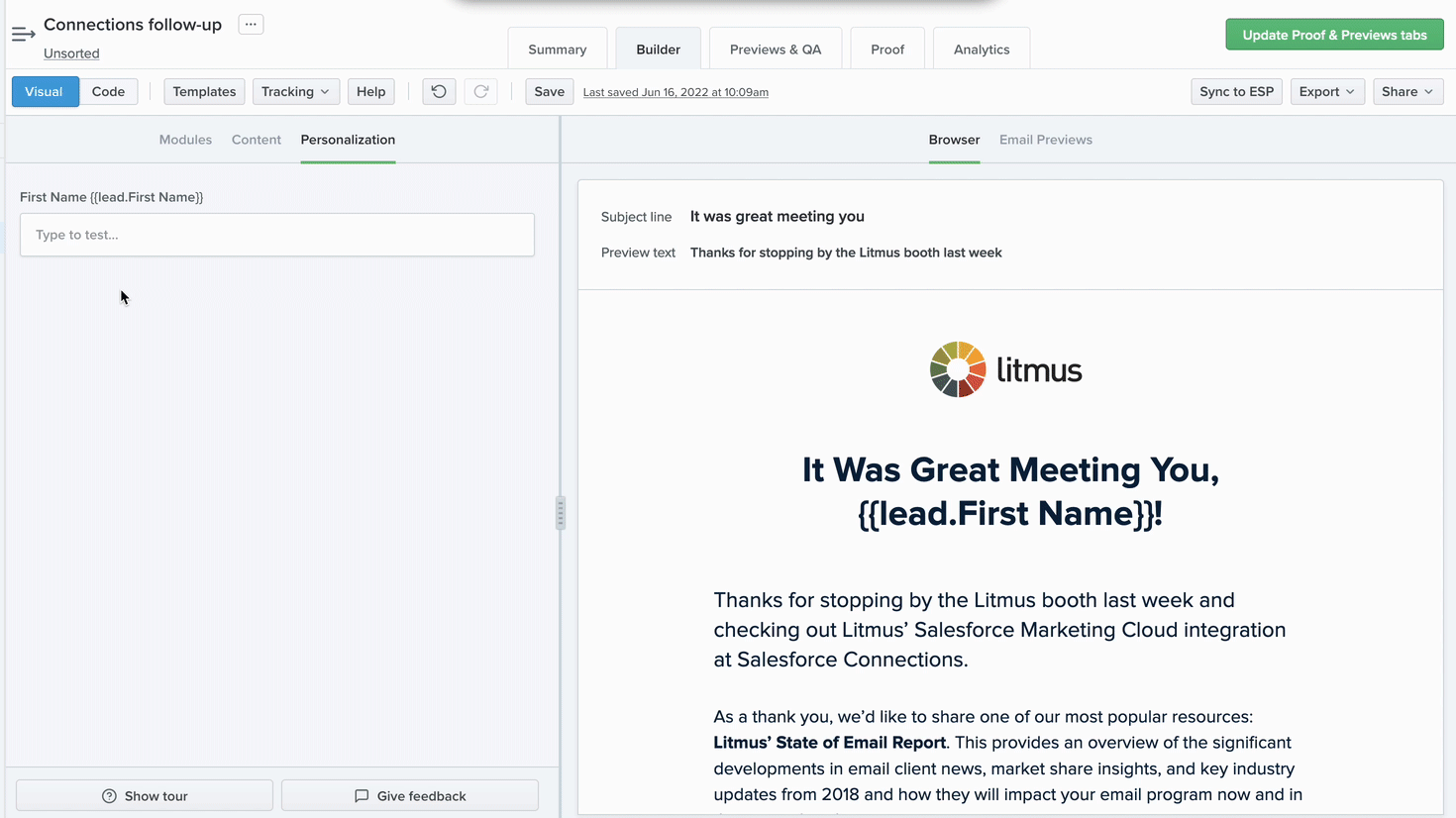Switch to Visual editor mode

45,91
